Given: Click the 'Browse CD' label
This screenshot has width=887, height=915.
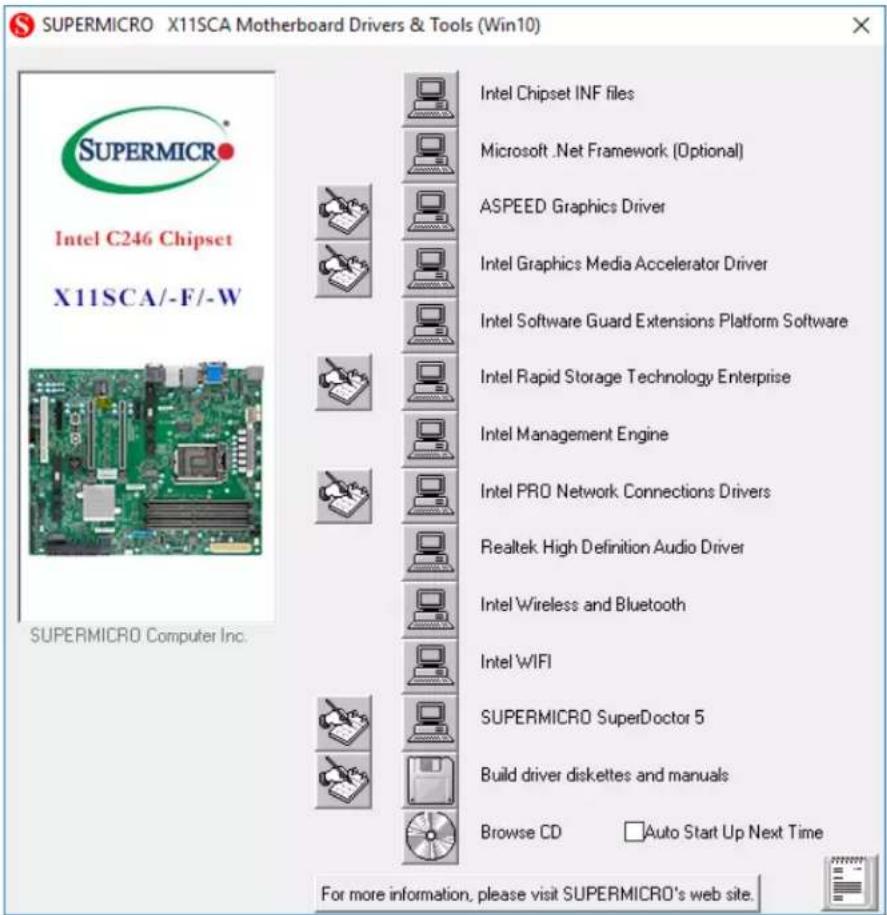Looking at the screenshot, I should 521,832.
